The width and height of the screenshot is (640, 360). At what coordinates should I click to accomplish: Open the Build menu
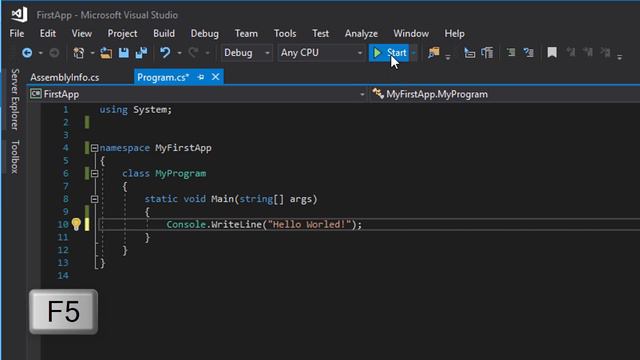(x=164, y=33)
